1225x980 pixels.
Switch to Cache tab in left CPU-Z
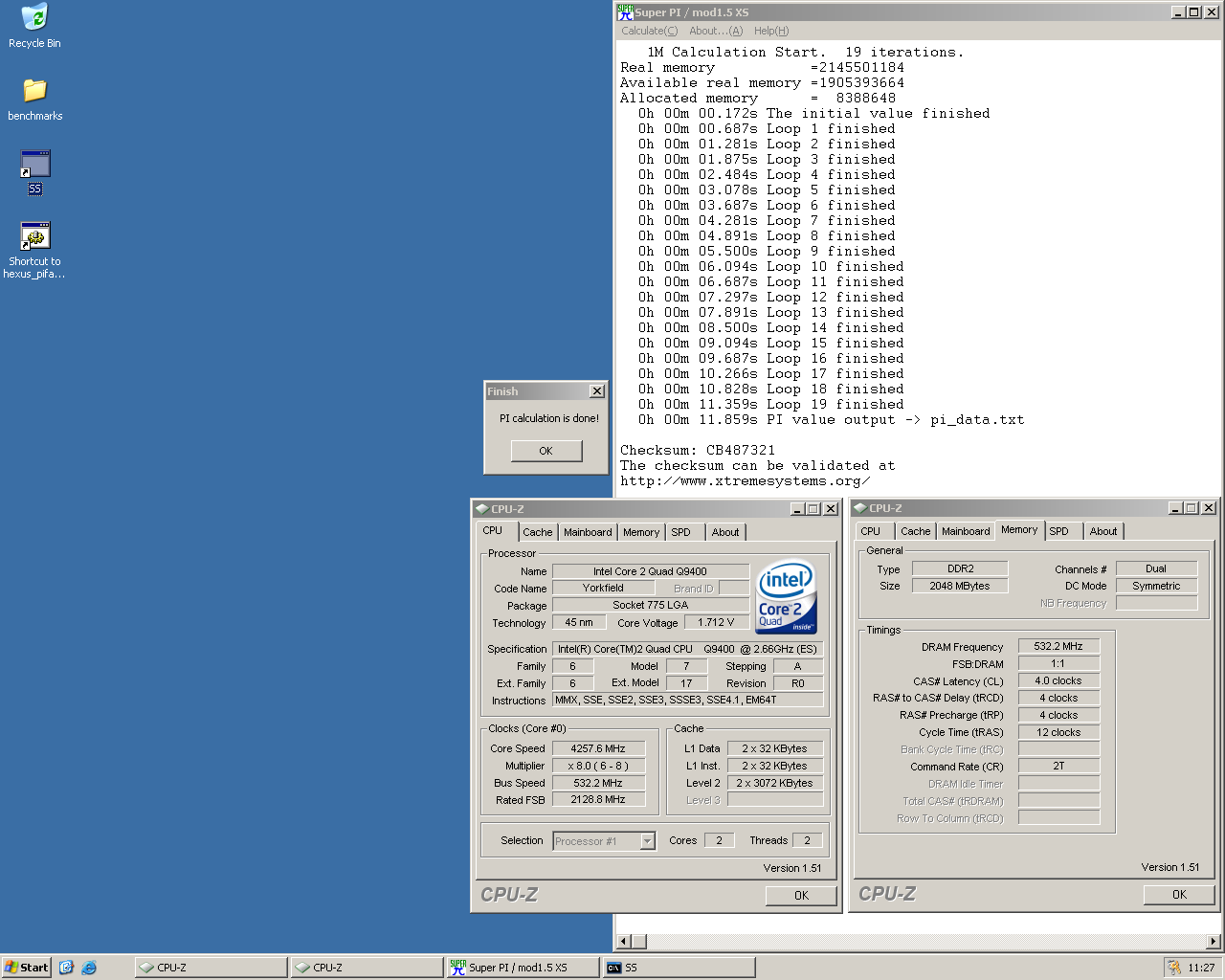pyautogui.click(x=537, y=532)
